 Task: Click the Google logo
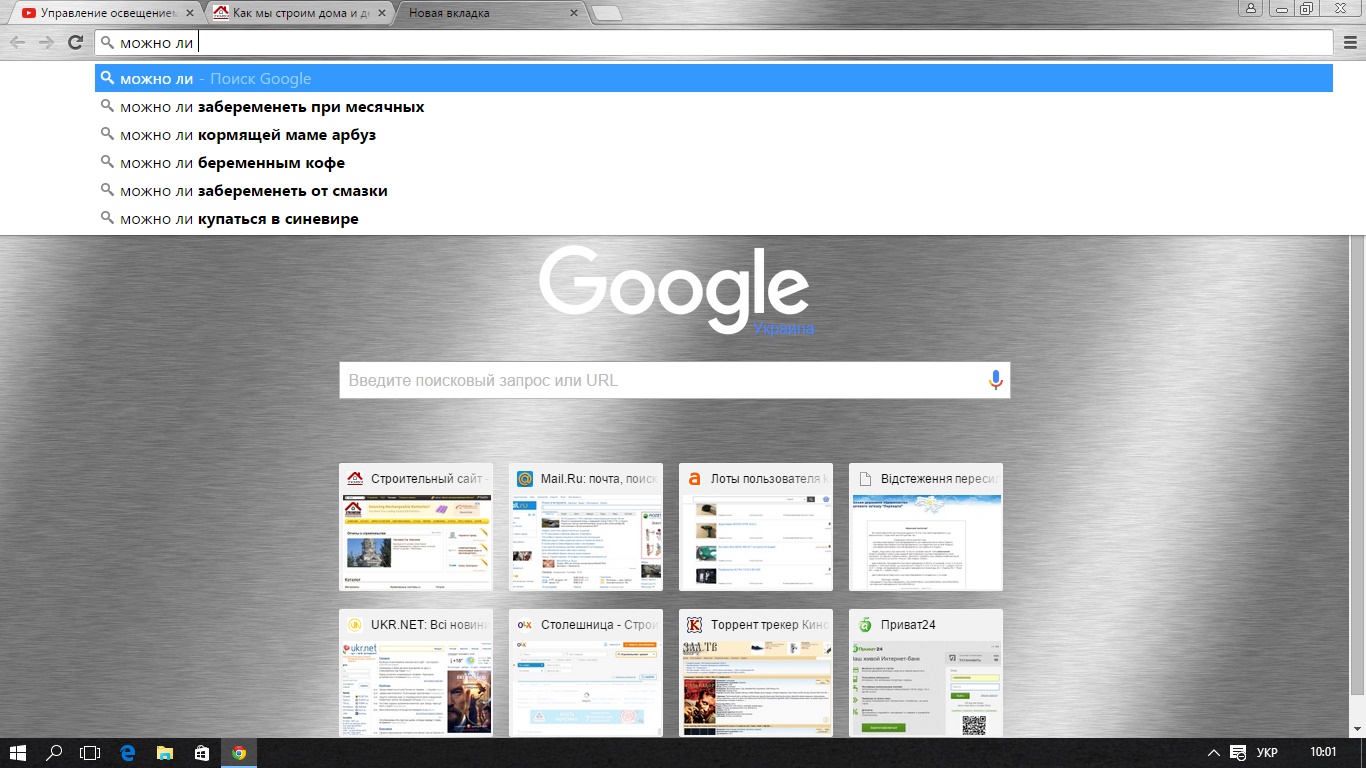675,289
